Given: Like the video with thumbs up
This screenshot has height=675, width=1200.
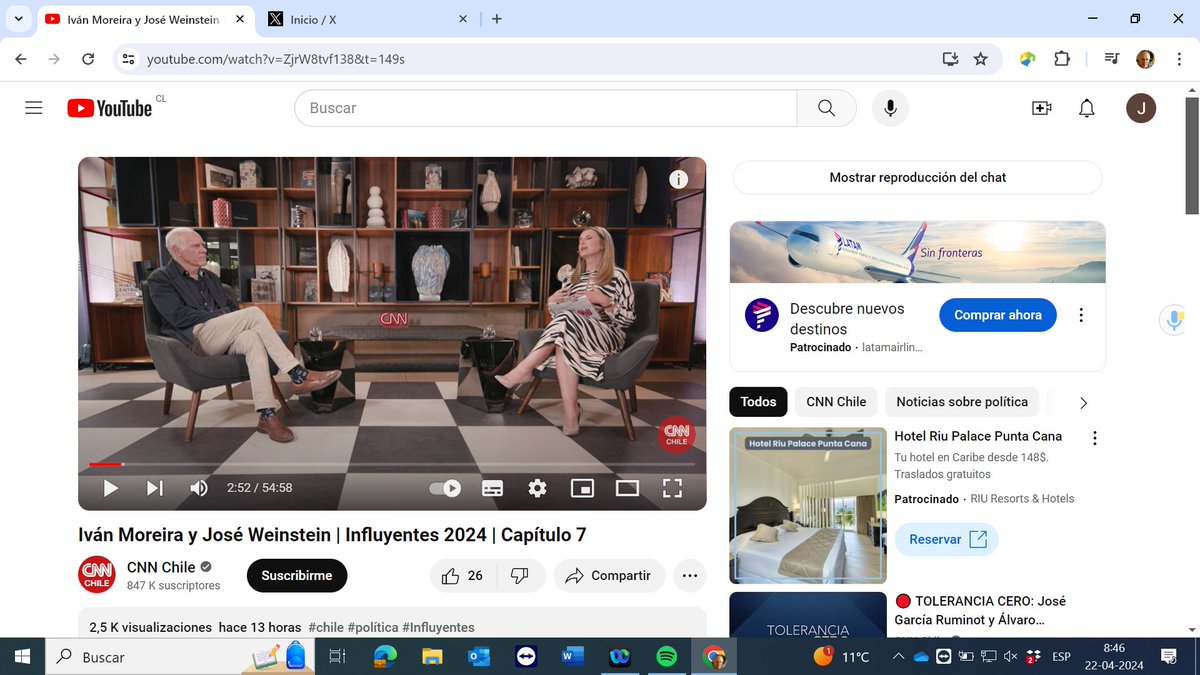Looking at the screenshot, I should (x=462, y=576).
